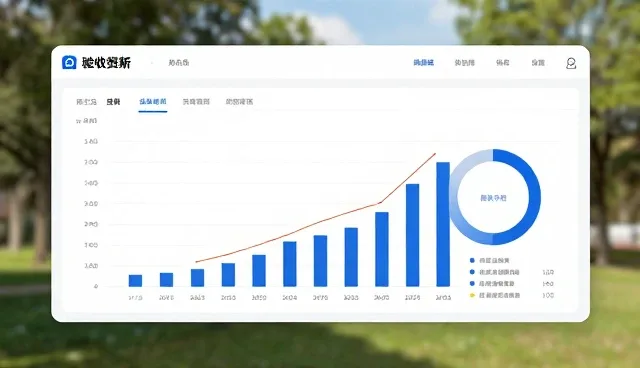This screenshot has height=368, width=640.
Task: Select the second-to-last header navigation item
Action: [x=502, y=63]
